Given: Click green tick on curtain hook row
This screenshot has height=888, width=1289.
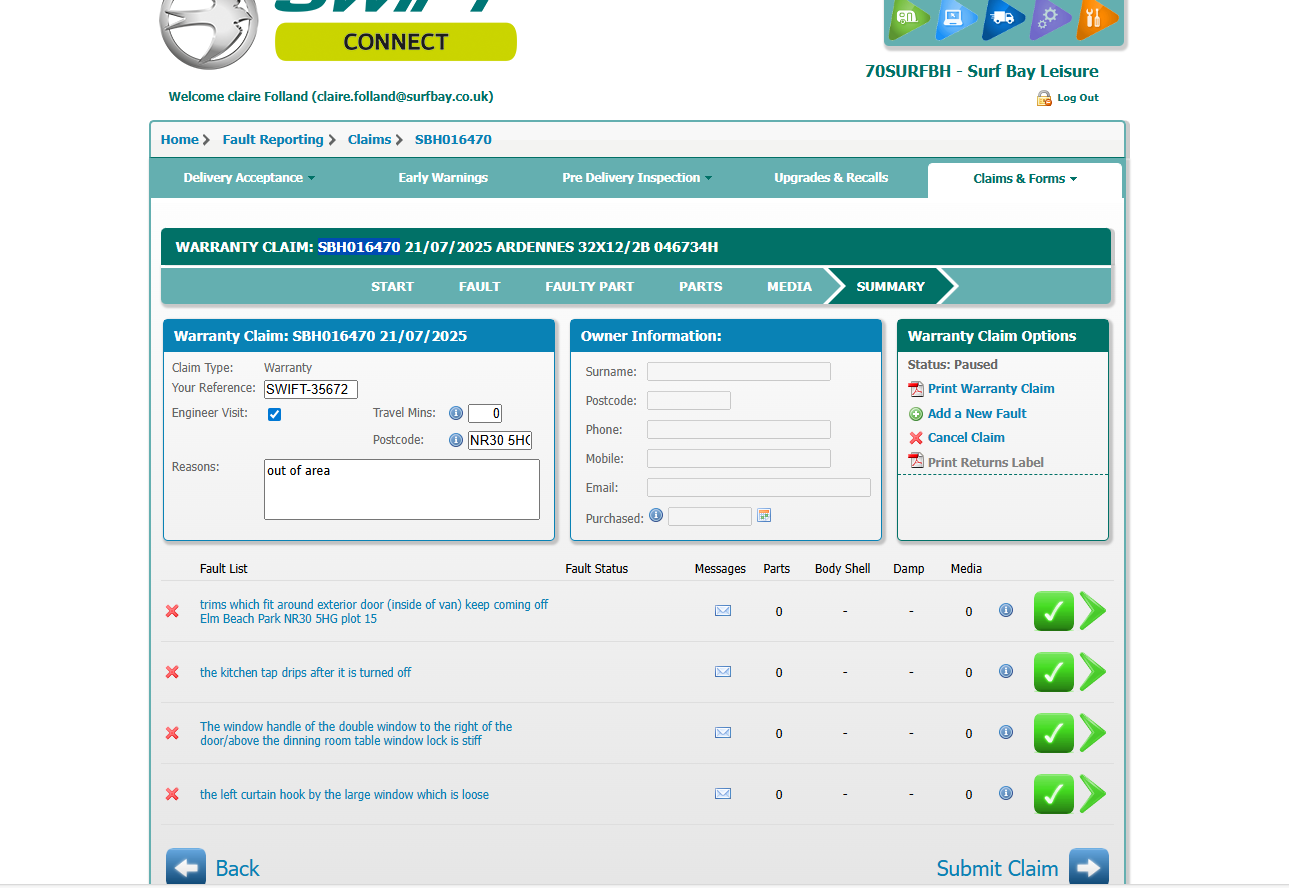Looking at the screenshot, I should pyautogui.click(x=1053, y=794).
